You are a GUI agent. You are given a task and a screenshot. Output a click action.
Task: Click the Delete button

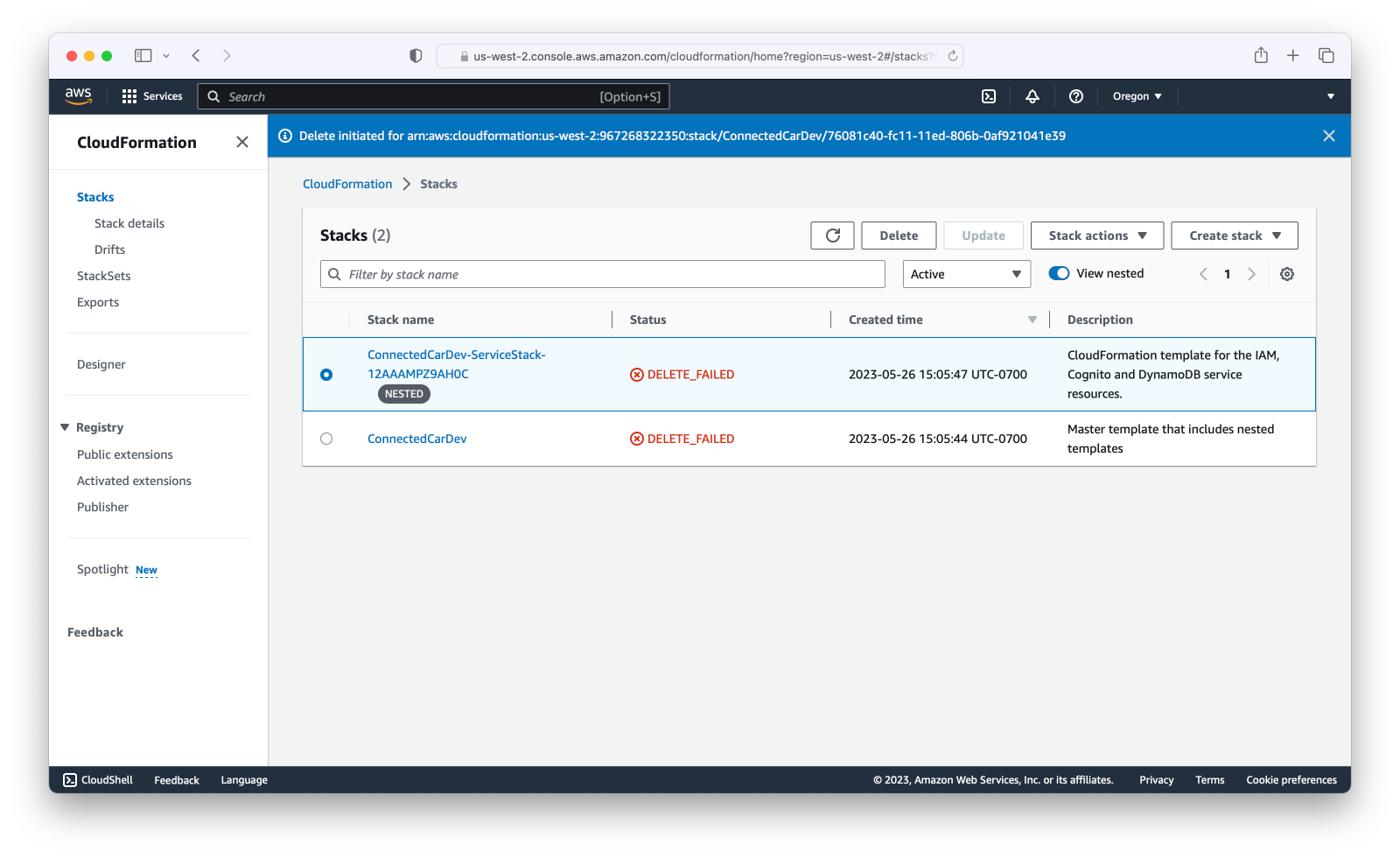pos(899,236)
